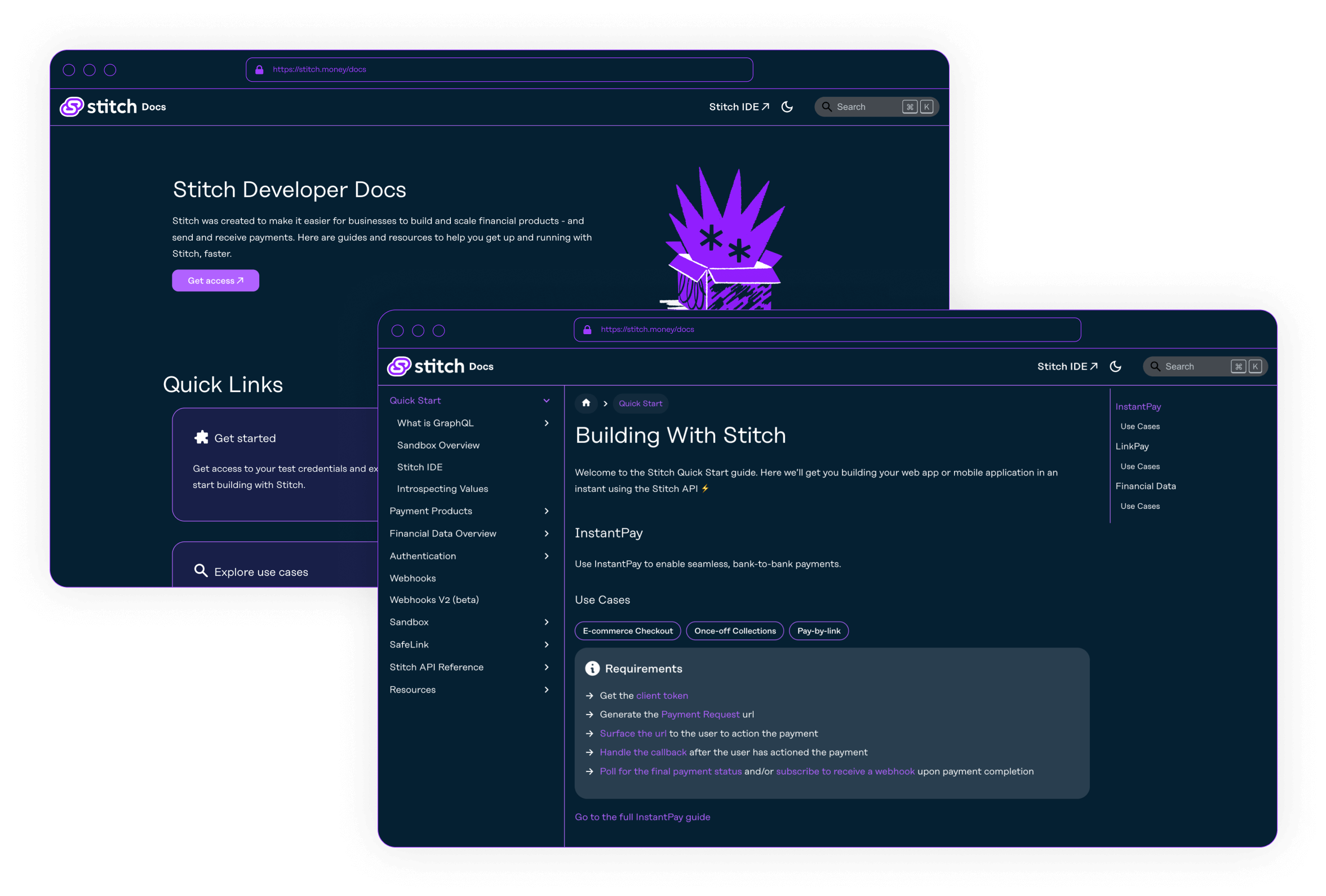Click the Stitch logo in back window

(x=72, y=107)
